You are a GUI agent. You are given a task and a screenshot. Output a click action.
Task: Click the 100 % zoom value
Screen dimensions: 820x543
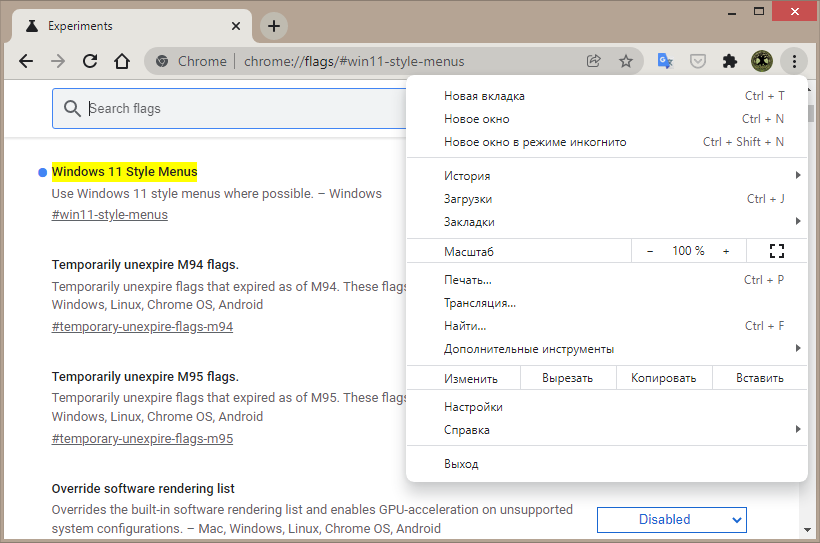coord(688,251)
